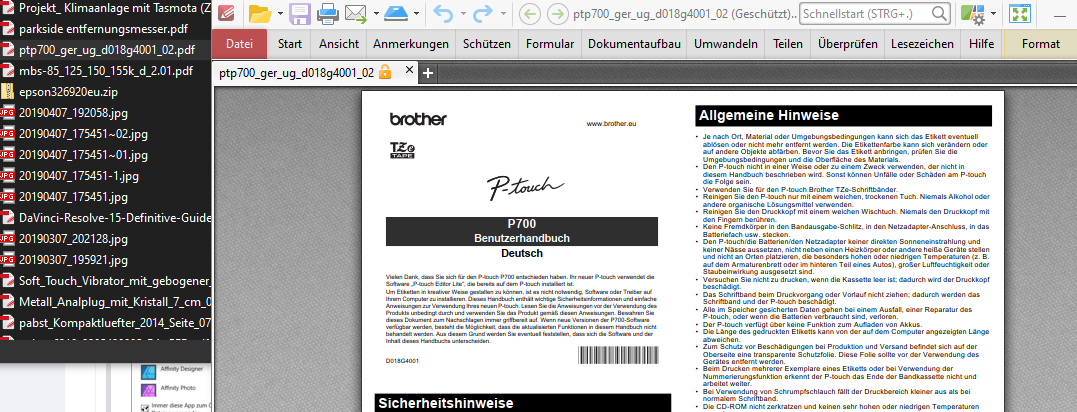Open the Schützen ribbon tab

click(x=487, y=44)
